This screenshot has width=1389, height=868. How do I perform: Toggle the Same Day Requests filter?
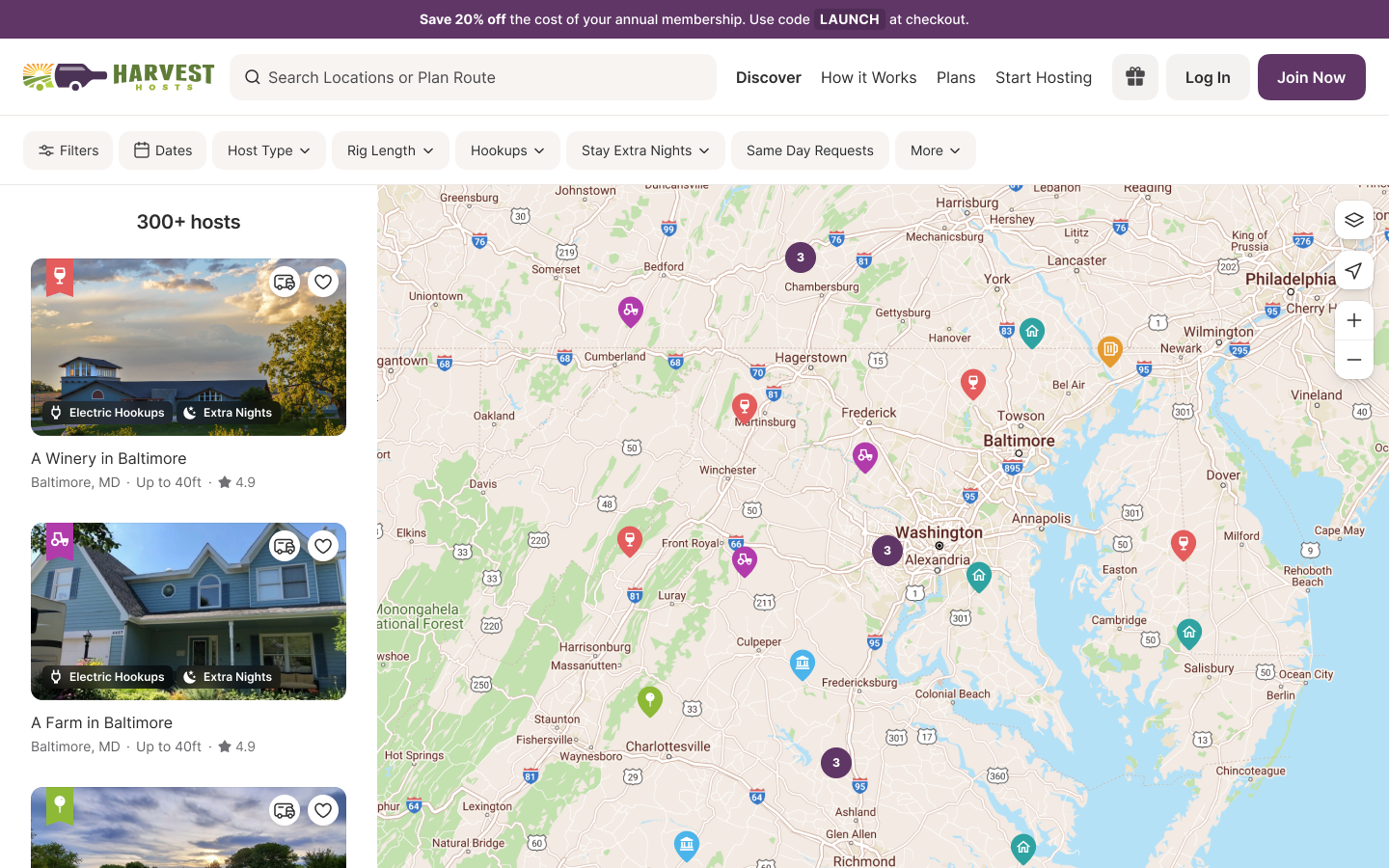coord(810,150)
